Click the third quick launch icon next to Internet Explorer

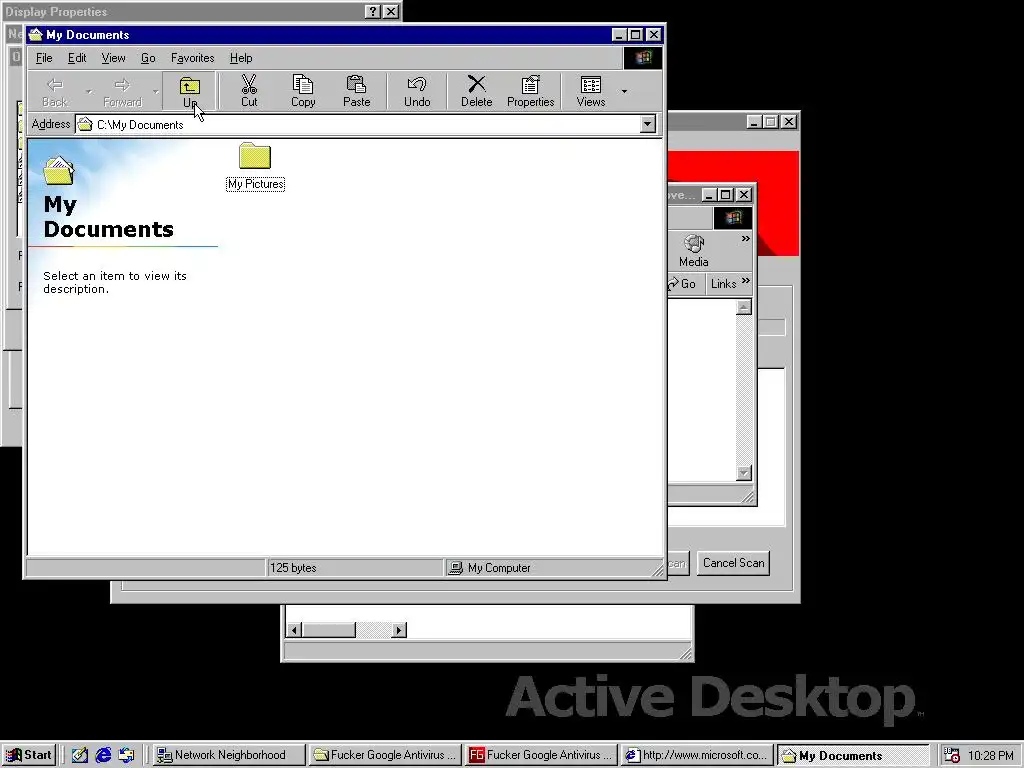[126, 755]
